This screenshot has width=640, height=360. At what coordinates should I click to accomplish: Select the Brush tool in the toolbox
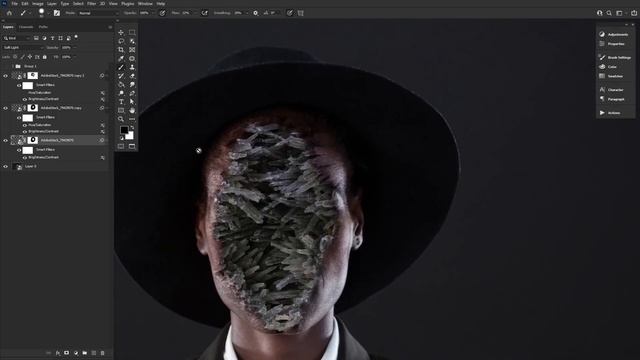click(121, 67)
